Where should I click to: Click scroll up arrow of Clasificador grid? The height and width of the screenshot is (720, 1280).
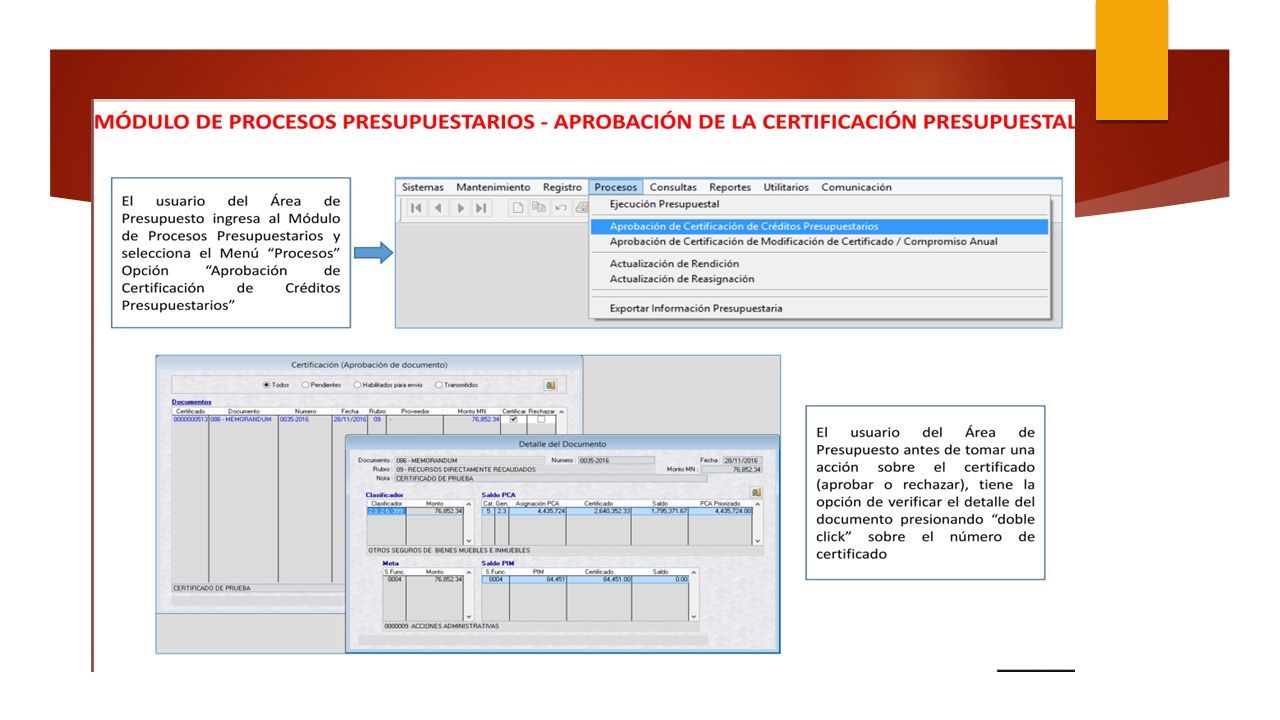(x=469, y=504)
